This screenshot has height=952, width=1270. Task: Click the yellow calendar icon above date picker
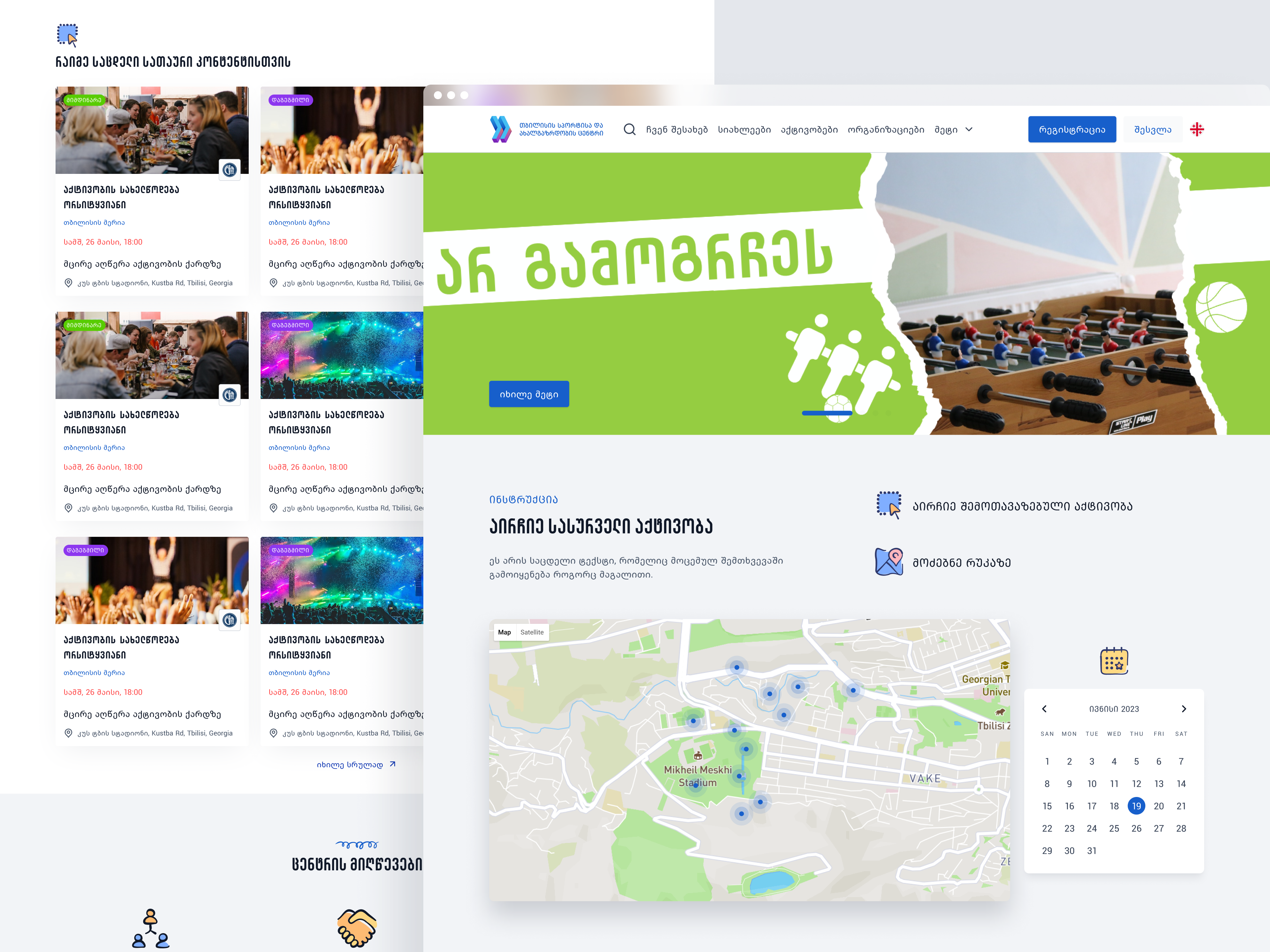1114,660
